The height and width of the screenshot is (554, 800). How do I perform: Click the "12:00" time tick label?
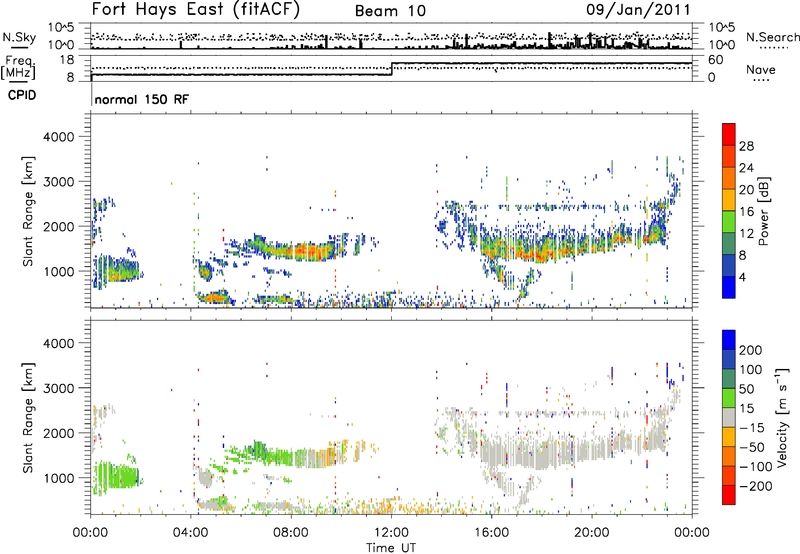[391, 533]
